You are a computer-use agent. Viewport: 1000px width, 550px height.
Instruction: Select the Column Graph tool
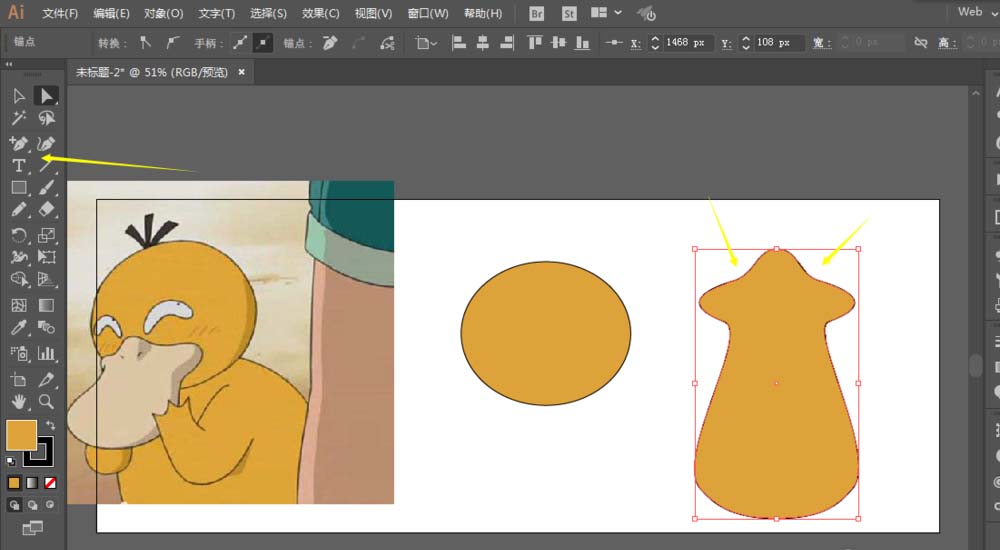coord(46,353)
